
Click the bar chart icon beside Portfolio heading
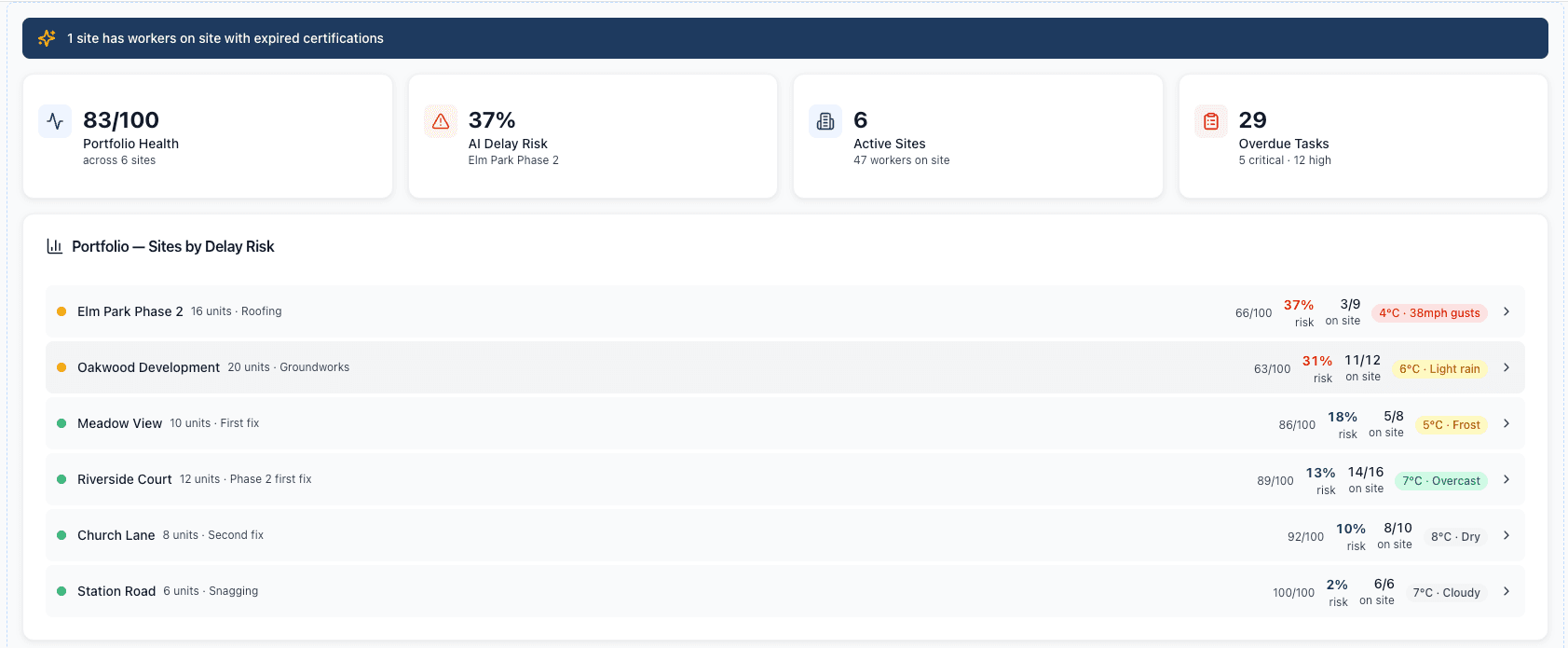pos(55,246)
